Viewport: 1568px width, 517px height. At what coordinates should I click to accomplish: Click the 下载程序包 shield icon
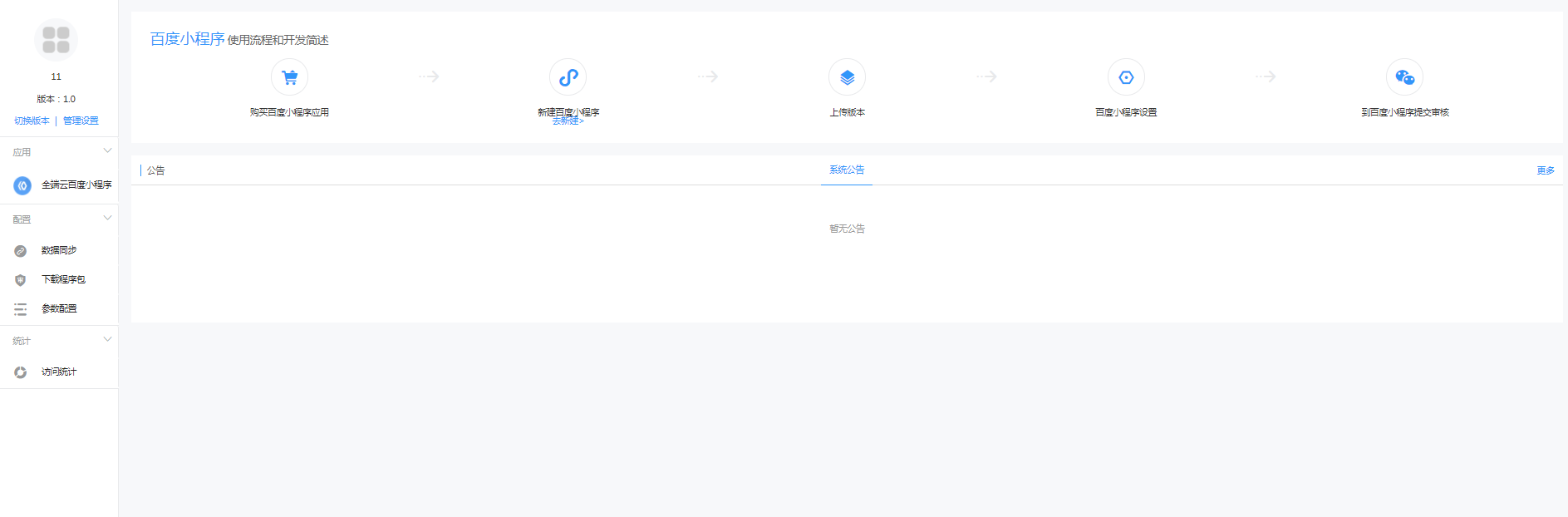(x=21, y=280)
